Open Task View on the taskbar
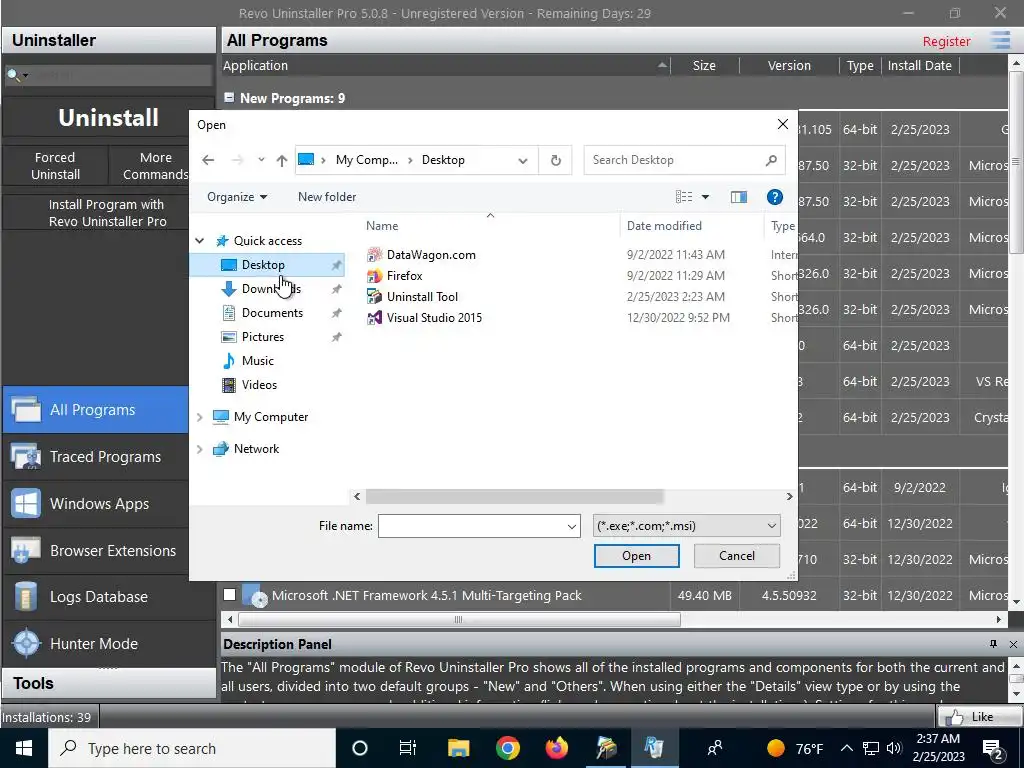The image size is (1024, 768). click(x=408, y=748)
